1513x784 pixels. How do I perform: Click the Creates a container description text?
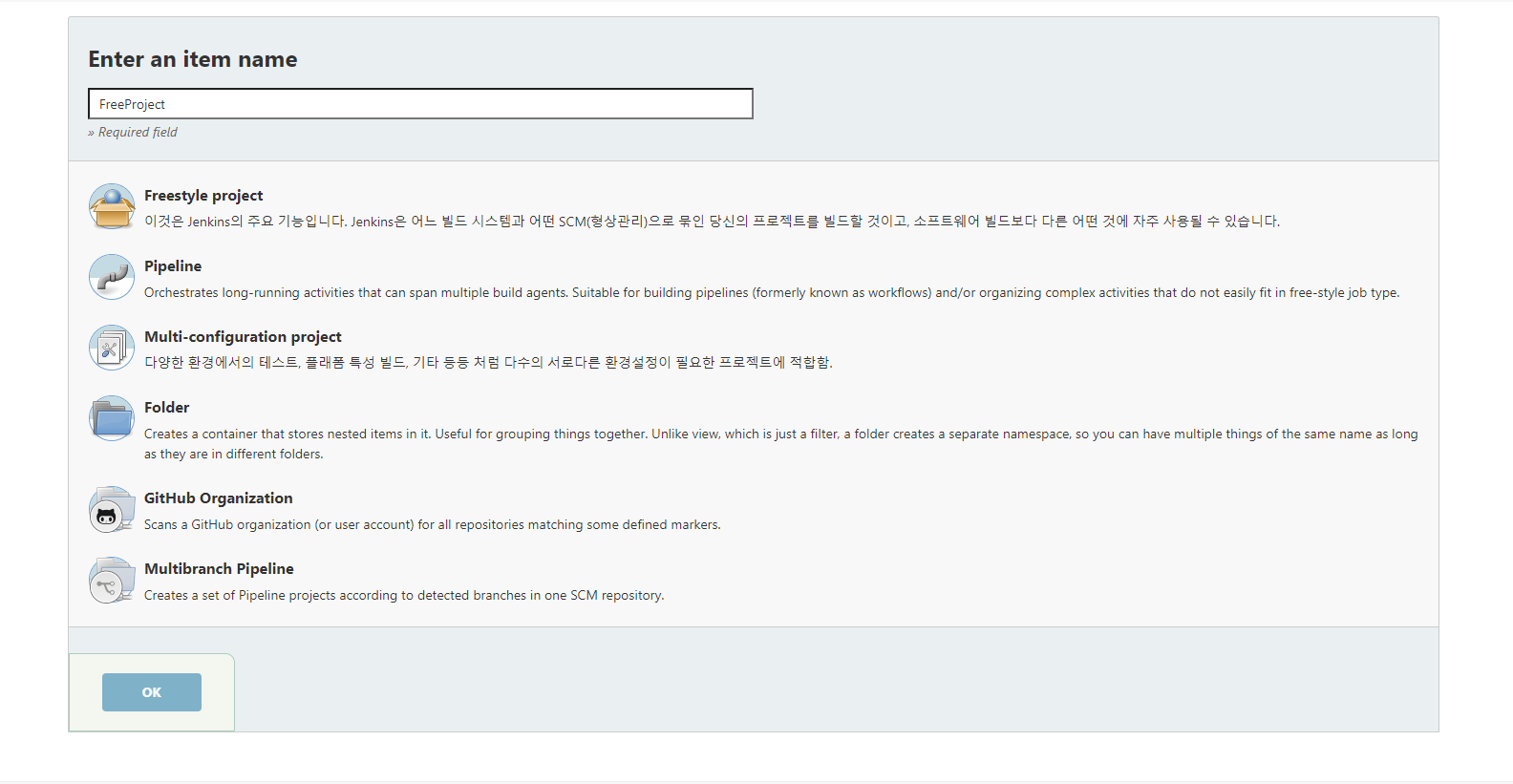pos(781,443)
